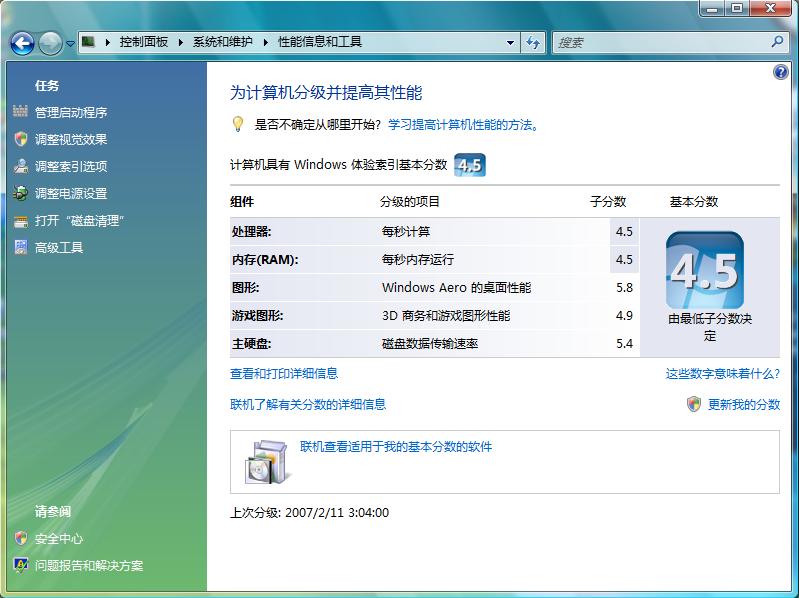Select 控制面板 breadcrumb in address bar

pyautogui.click(x=144, y=42)
